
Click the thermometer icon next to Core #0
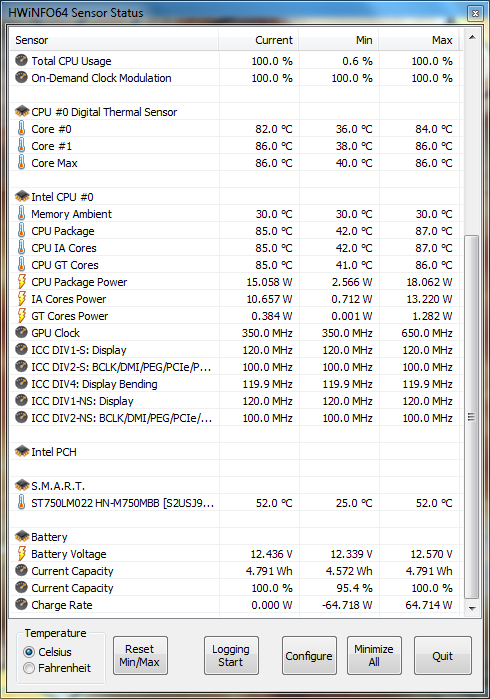coord(21,128)
